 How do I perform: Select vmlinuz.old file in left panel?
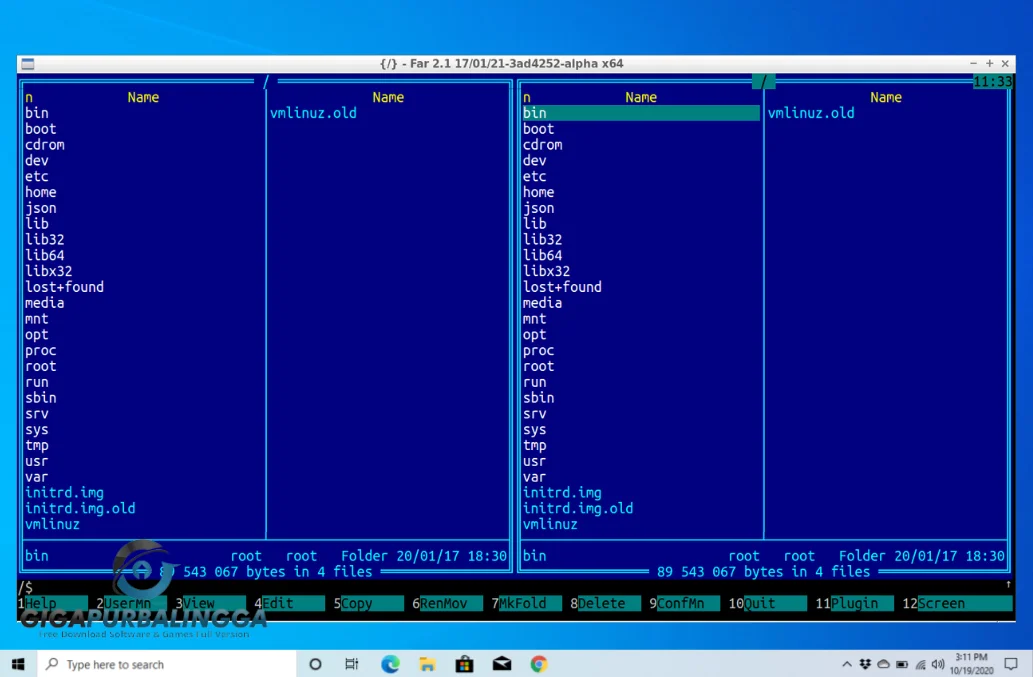coord(314,113)
